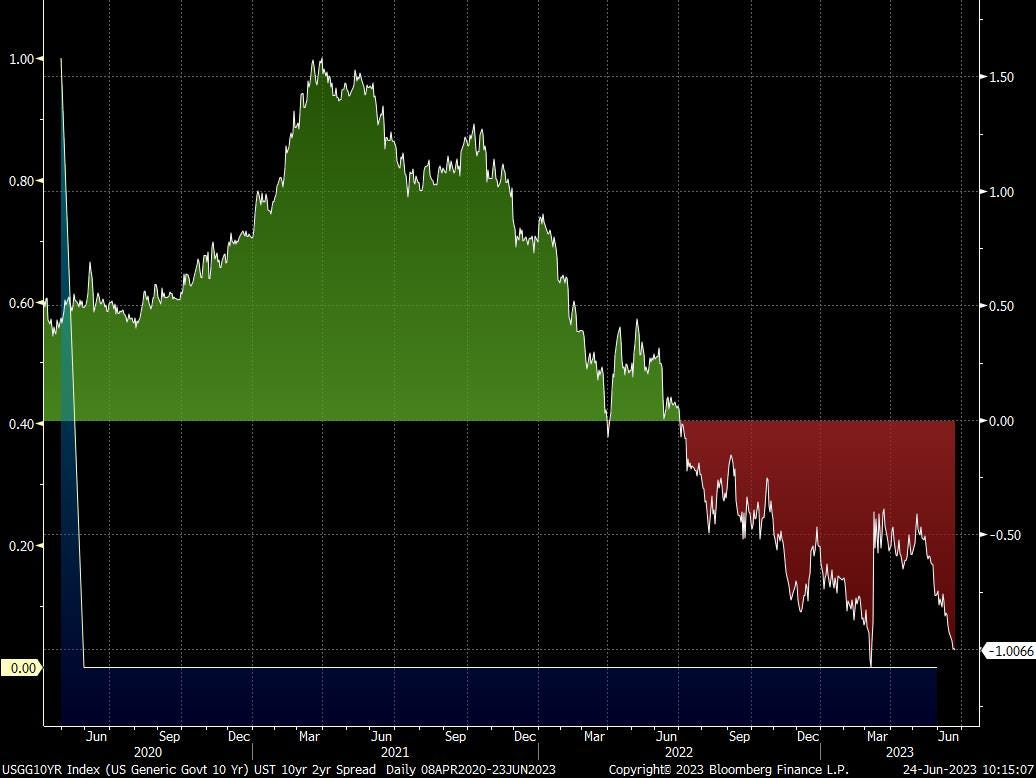The image size is (1036, 778).
Task: Click the 0.40 left axis label
Action: click(21, 424)
